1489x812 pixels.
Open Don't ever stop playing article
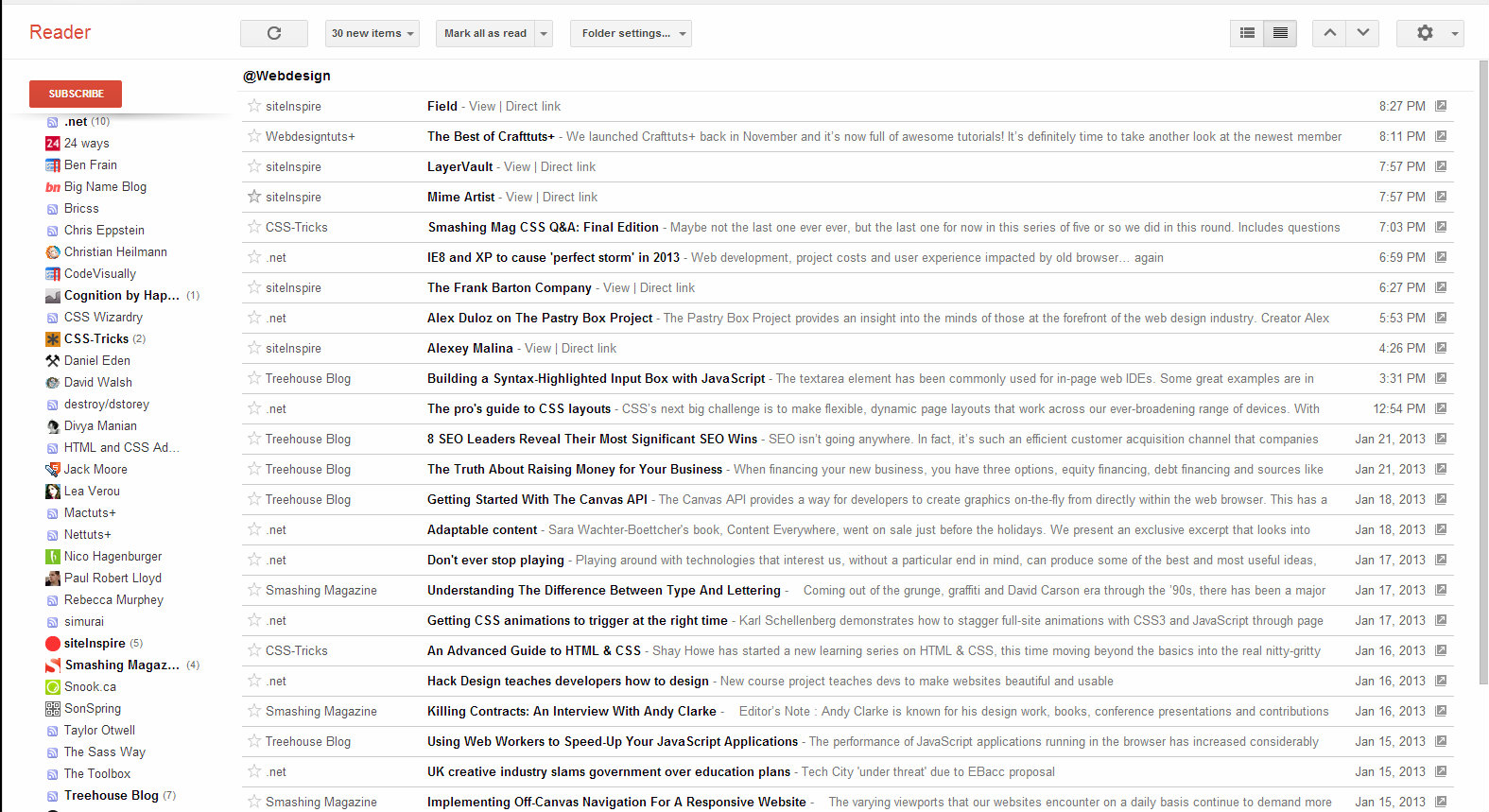point(495,560)
